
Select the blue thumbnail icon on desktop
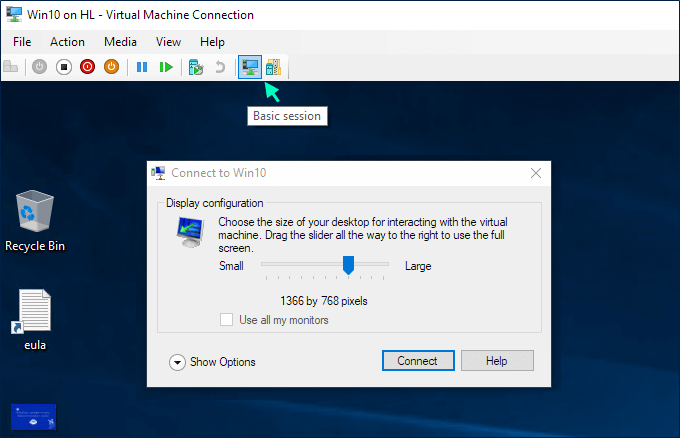pos(33,417)
